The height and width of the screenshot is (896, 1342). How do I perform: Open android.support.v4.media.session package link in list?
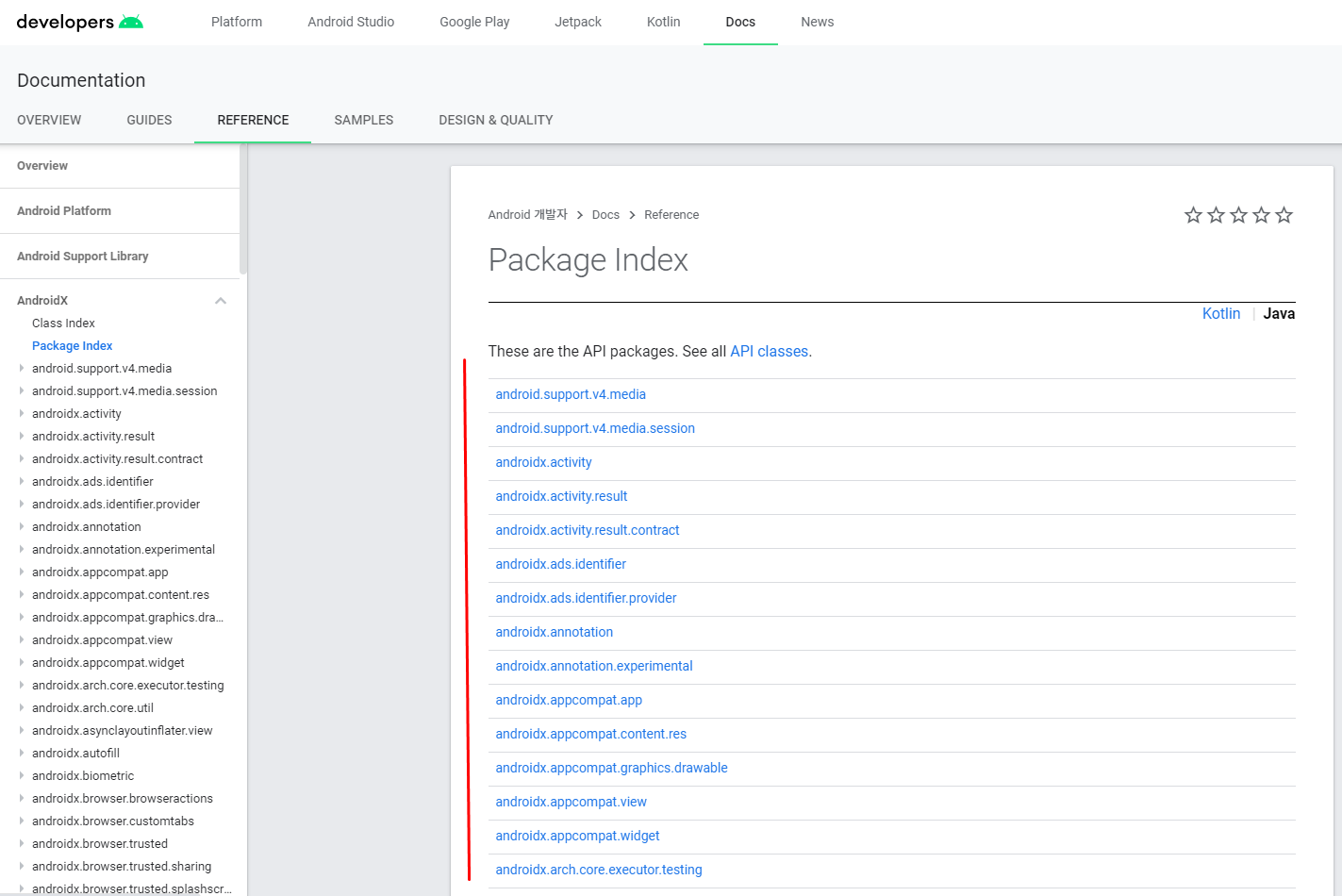pos(595,428)
